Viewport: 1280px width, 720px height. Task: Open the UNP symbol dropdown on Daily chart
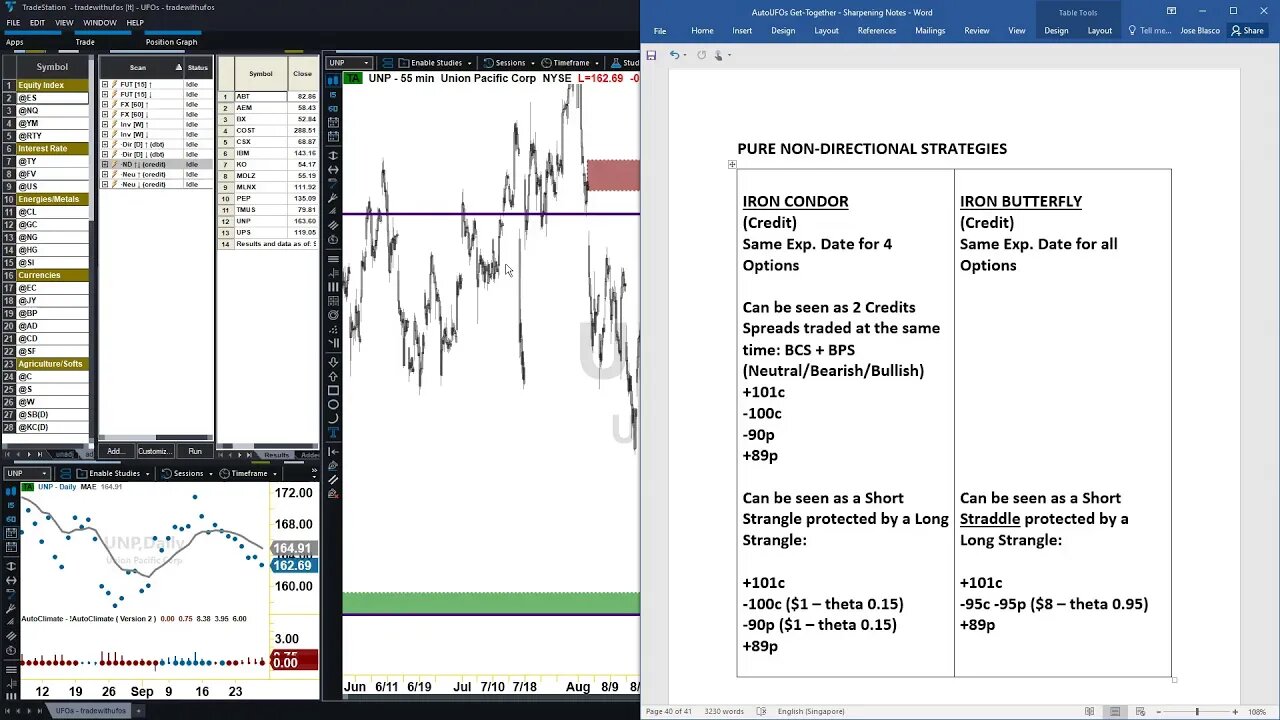pos(44,473)
